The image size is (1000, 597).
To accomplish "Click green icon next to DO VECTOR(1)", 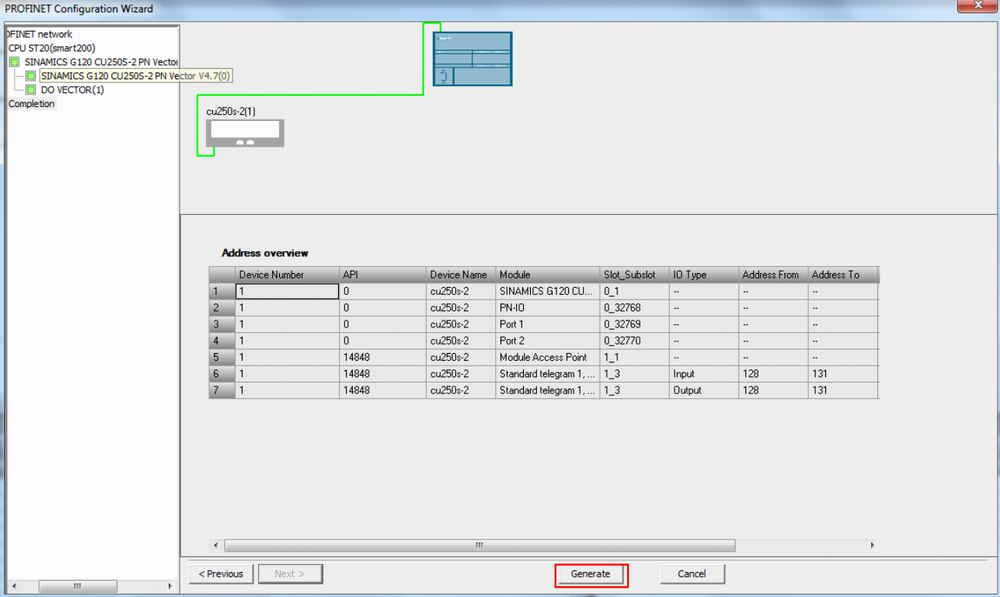I will point(31,90).
